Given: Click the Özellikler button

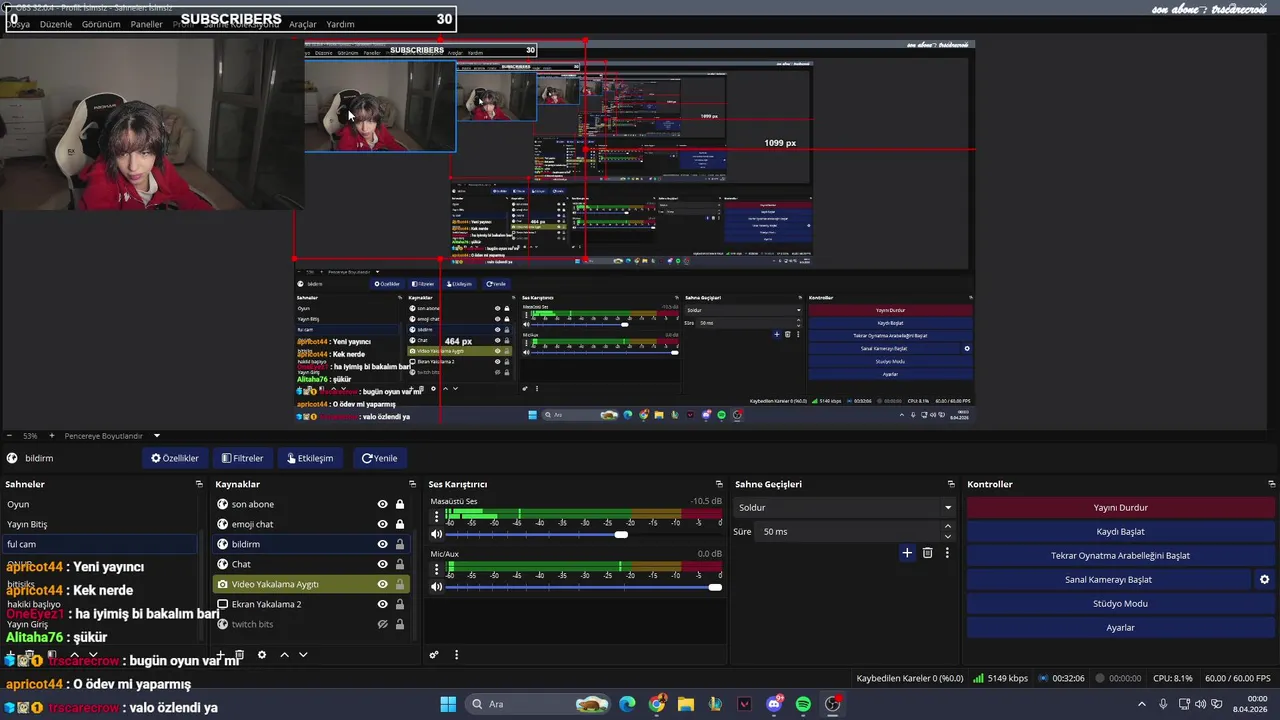Looking at the screenshot, I should [x=175, y=458].
